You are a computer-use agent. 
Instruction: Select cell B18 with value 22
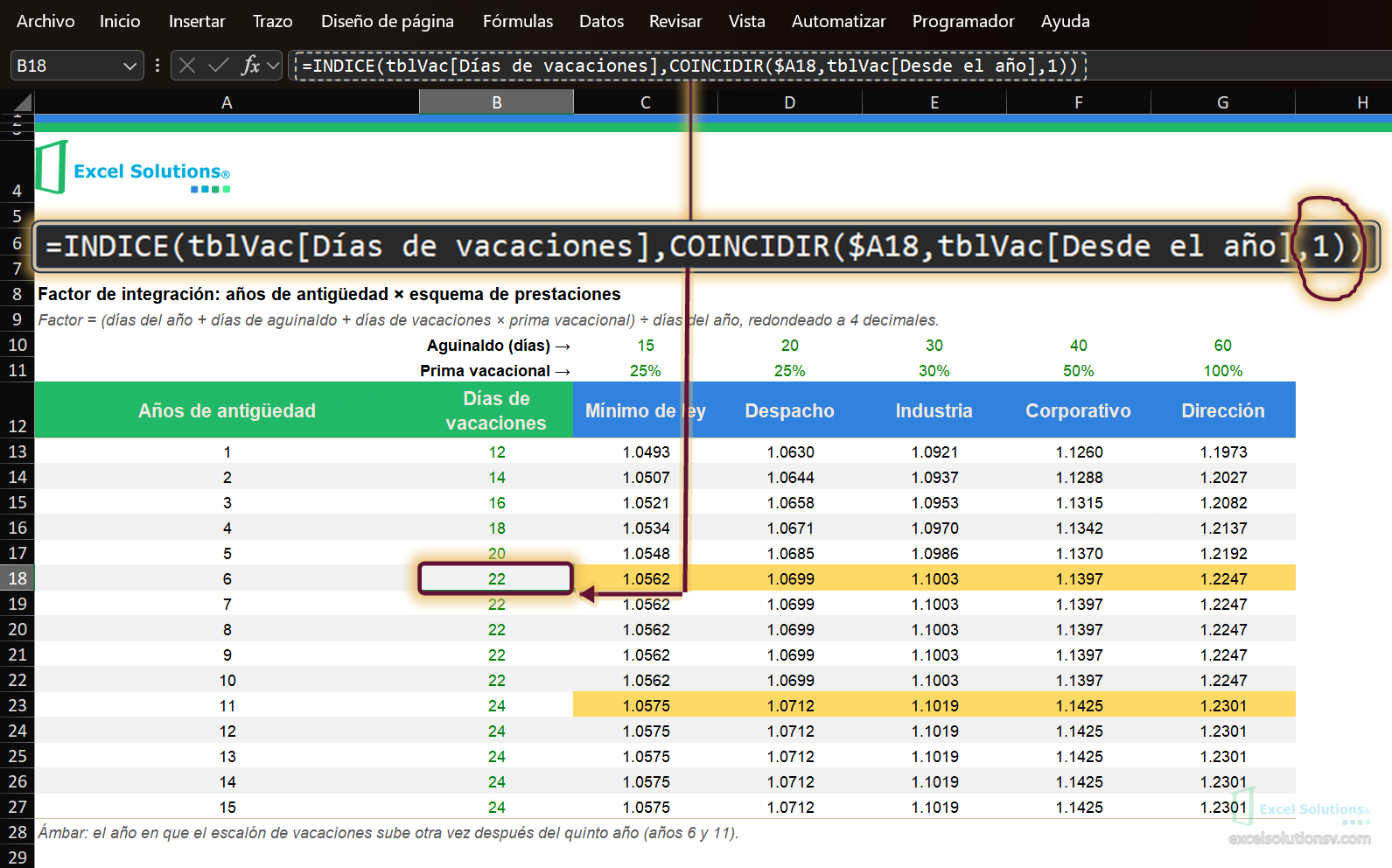click(496, 578)
